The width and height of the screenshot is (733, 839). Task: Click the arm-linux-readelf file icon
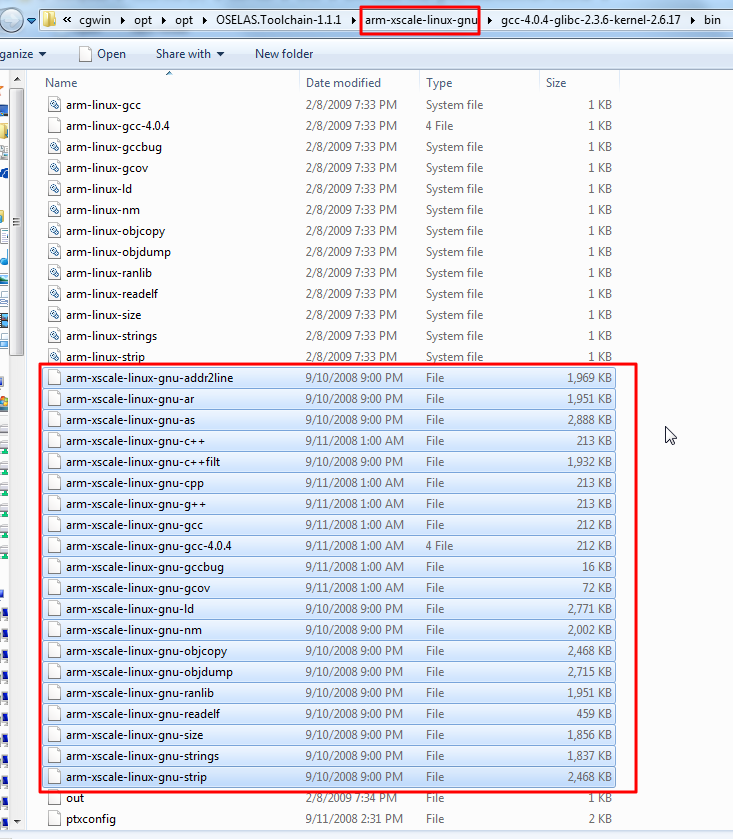(x=54, y=294)
